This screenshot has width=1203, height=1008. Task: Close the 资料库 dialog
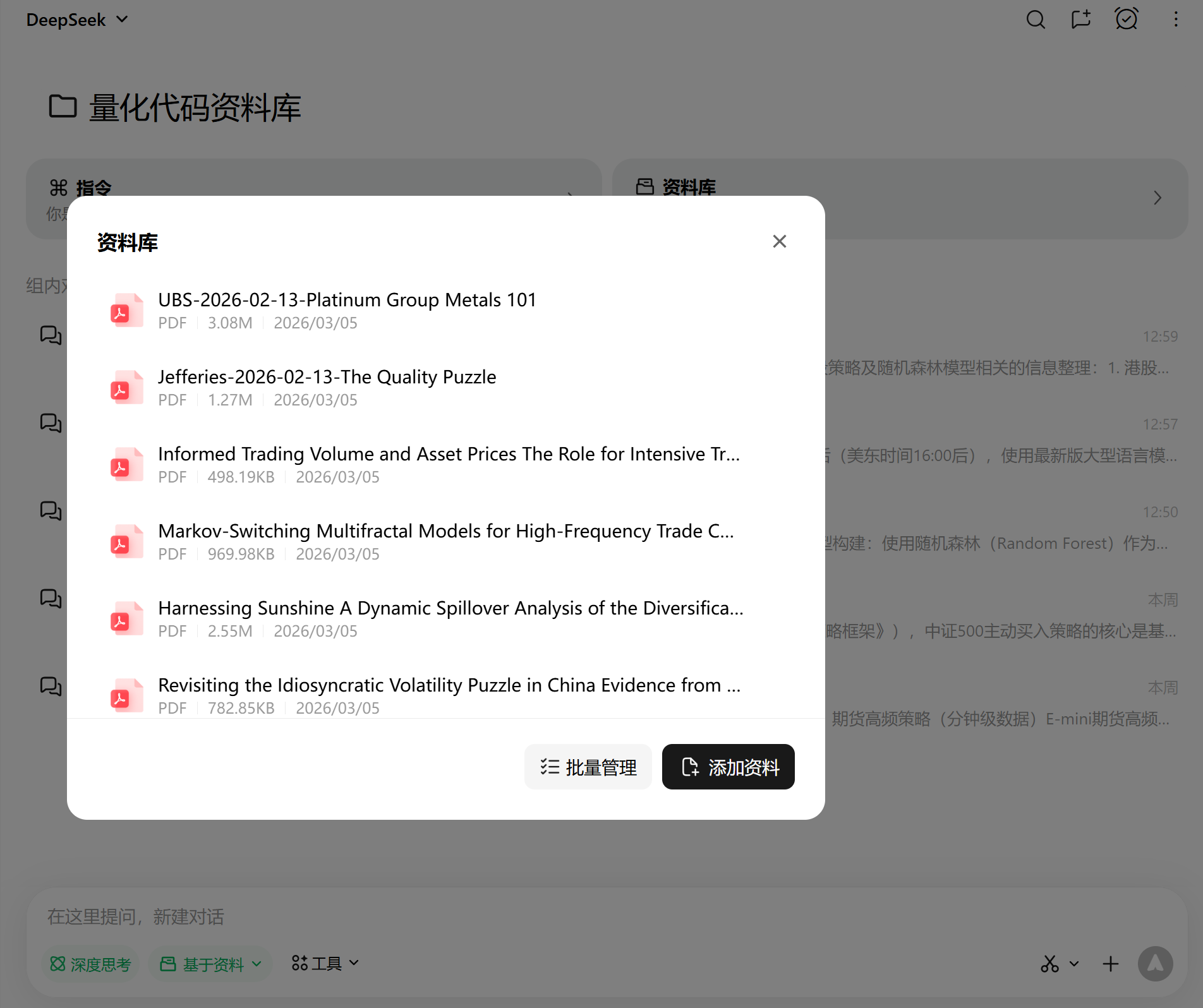(x=780, y=241)
